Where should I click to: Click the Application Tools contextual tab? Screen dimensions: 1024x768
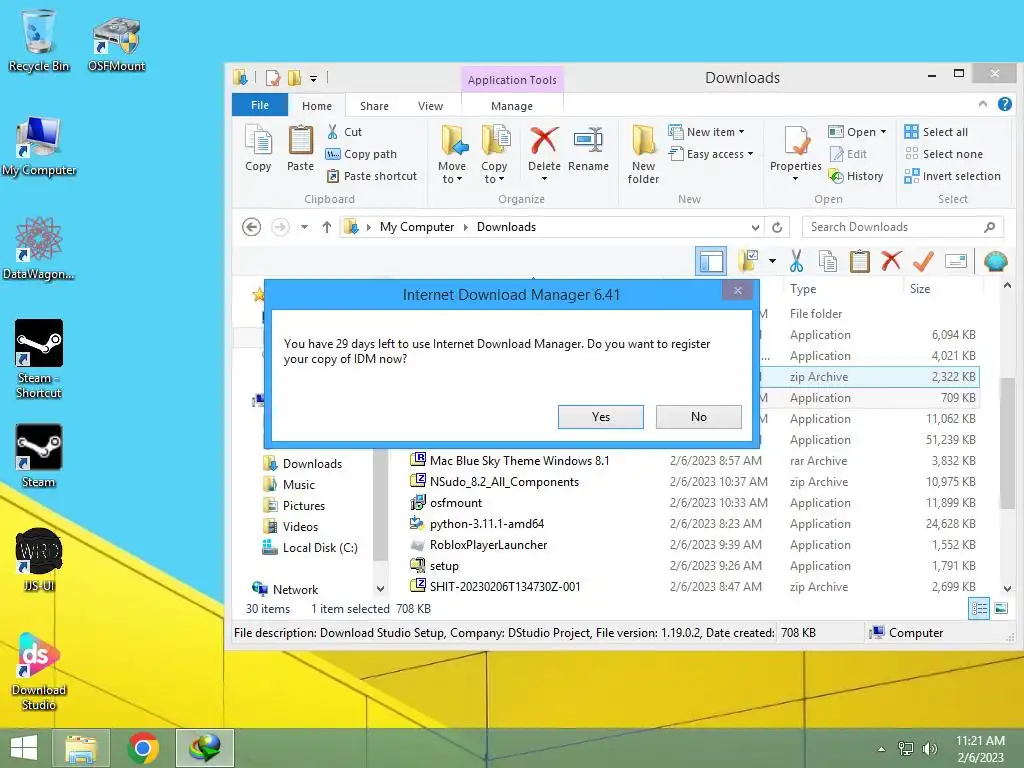click(x=512, y=80)
